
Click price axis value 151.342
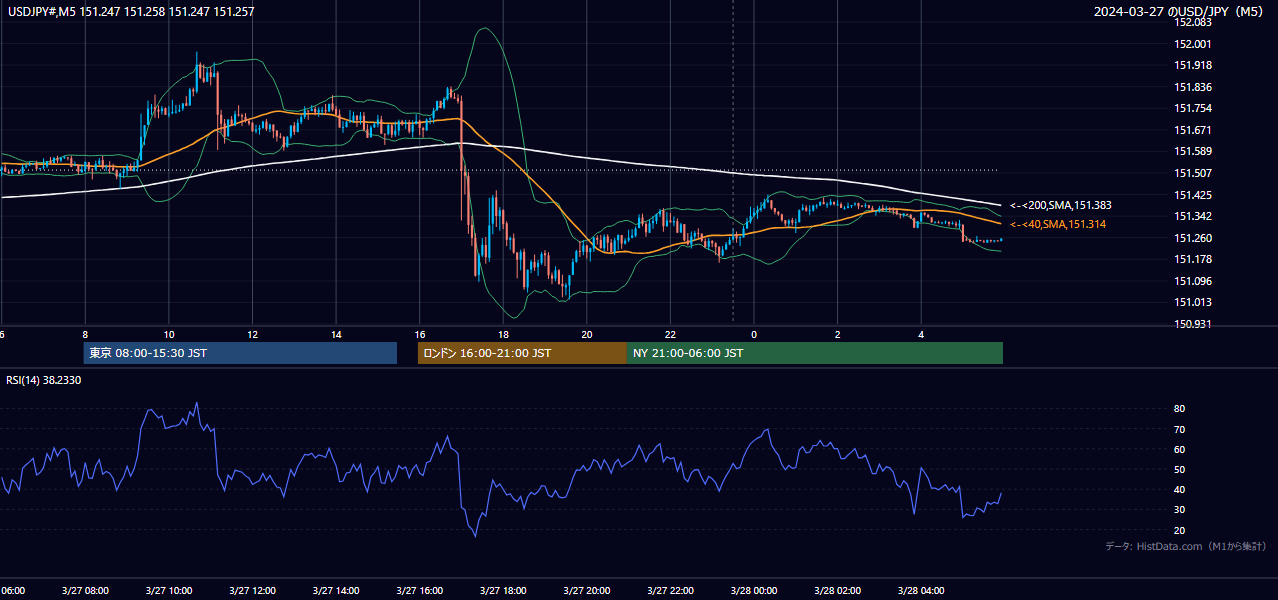(1193, 216)
